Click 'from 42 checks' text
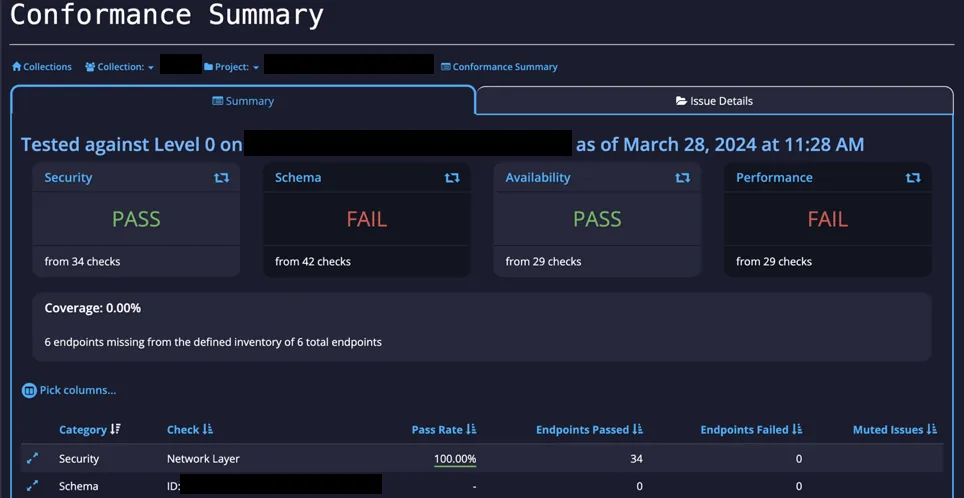The height and width of the screenshot is (498, 964). pos(313,261)
